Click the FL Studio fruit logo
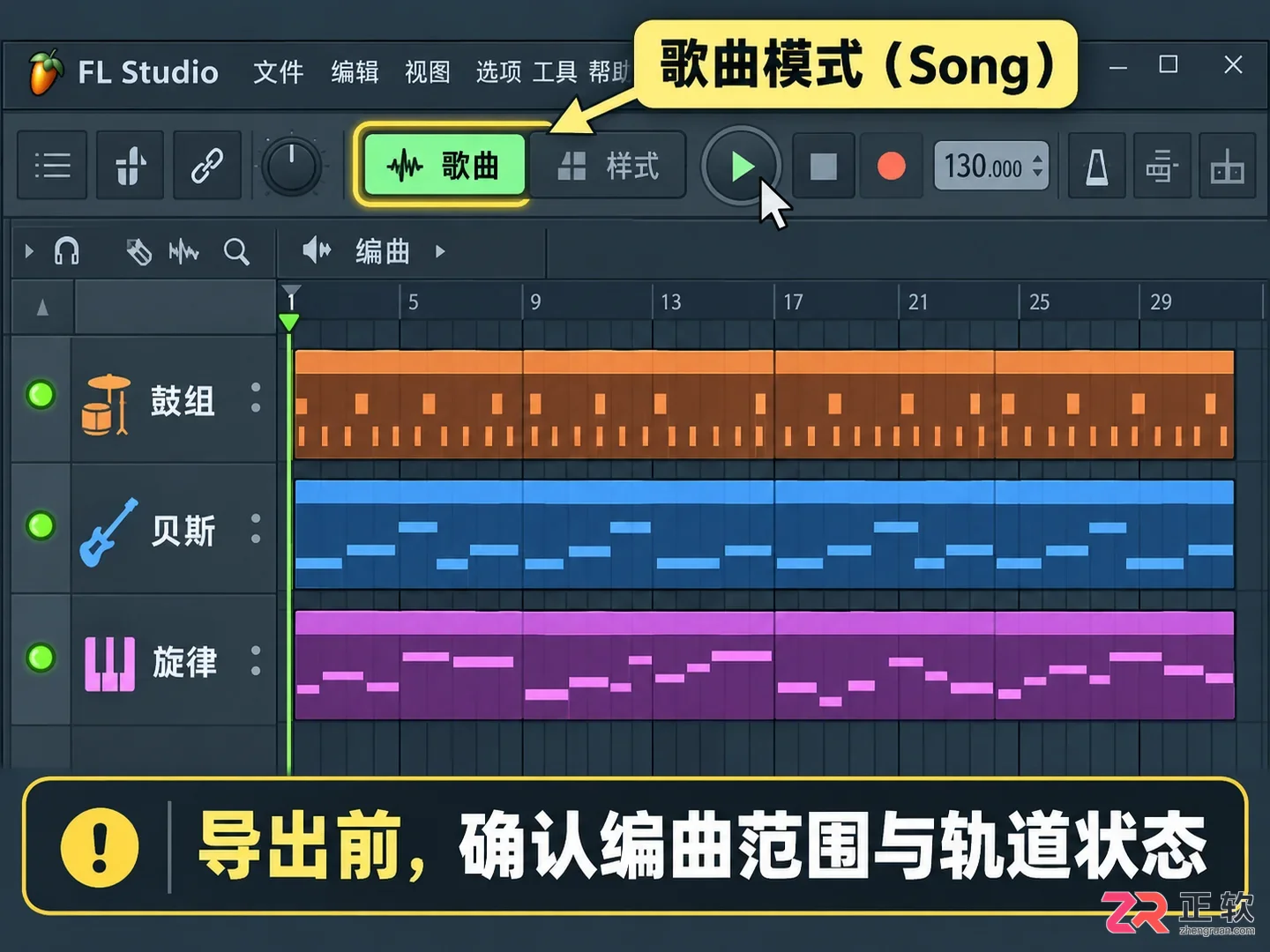 click(x=46, y=71)
